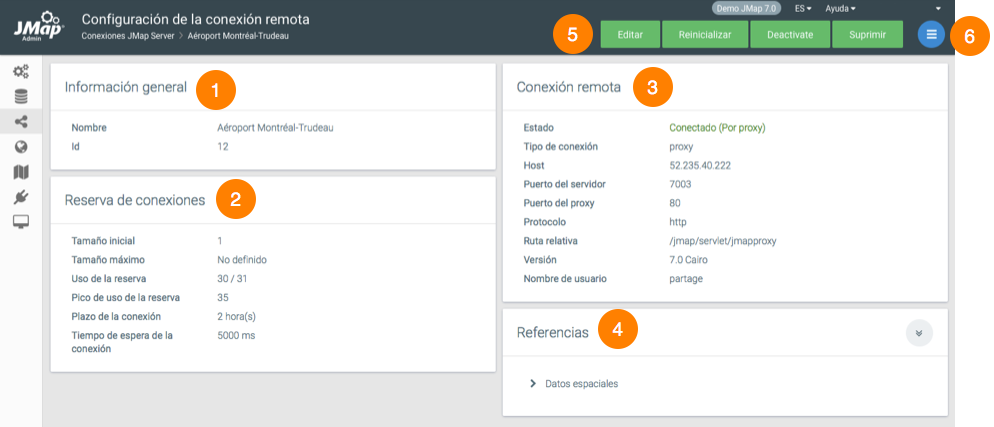Open the ES language dropdown
This screenshot has height=427, width=994.
click(x=802, y=8)
